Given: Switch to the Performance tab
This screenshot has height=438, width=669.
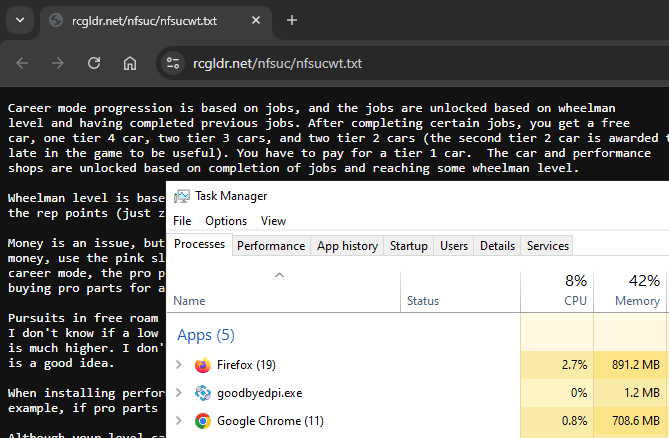Looking at the screenshot, I should (271, 245).
